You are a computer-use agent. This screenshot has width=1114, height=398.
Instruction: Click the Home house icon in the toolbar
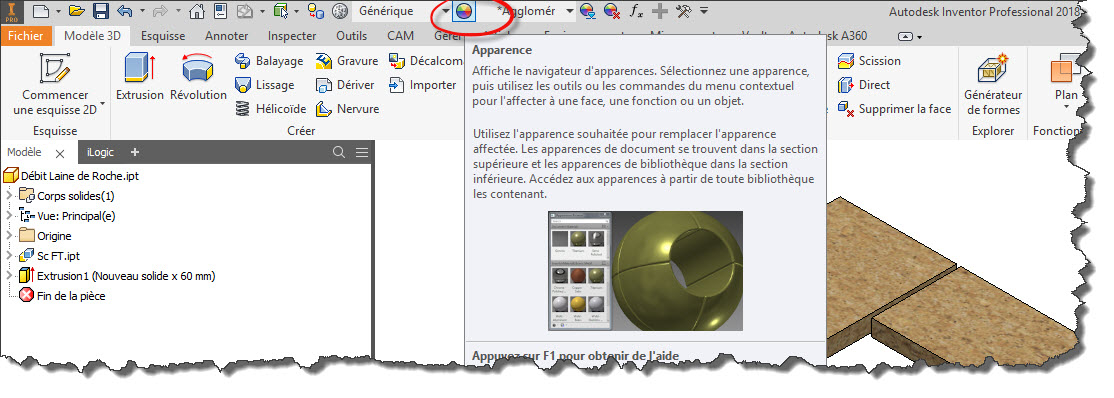[197, 11]
